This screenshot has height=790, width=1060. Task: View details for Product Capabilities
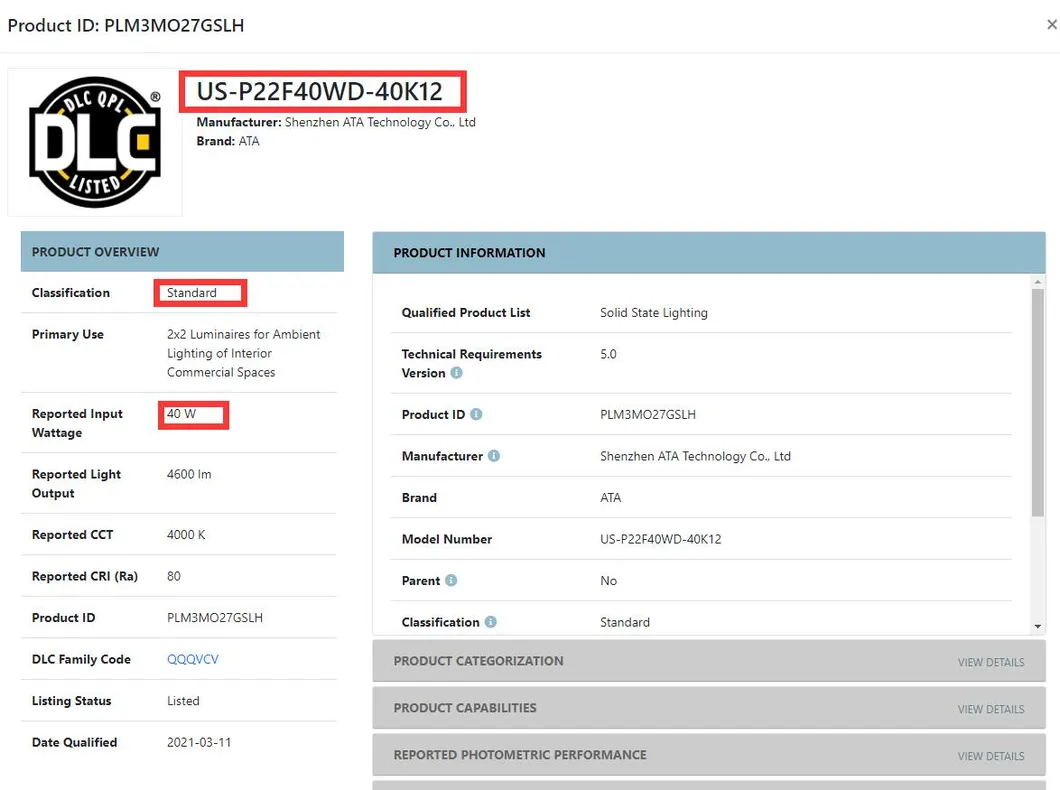990,709
